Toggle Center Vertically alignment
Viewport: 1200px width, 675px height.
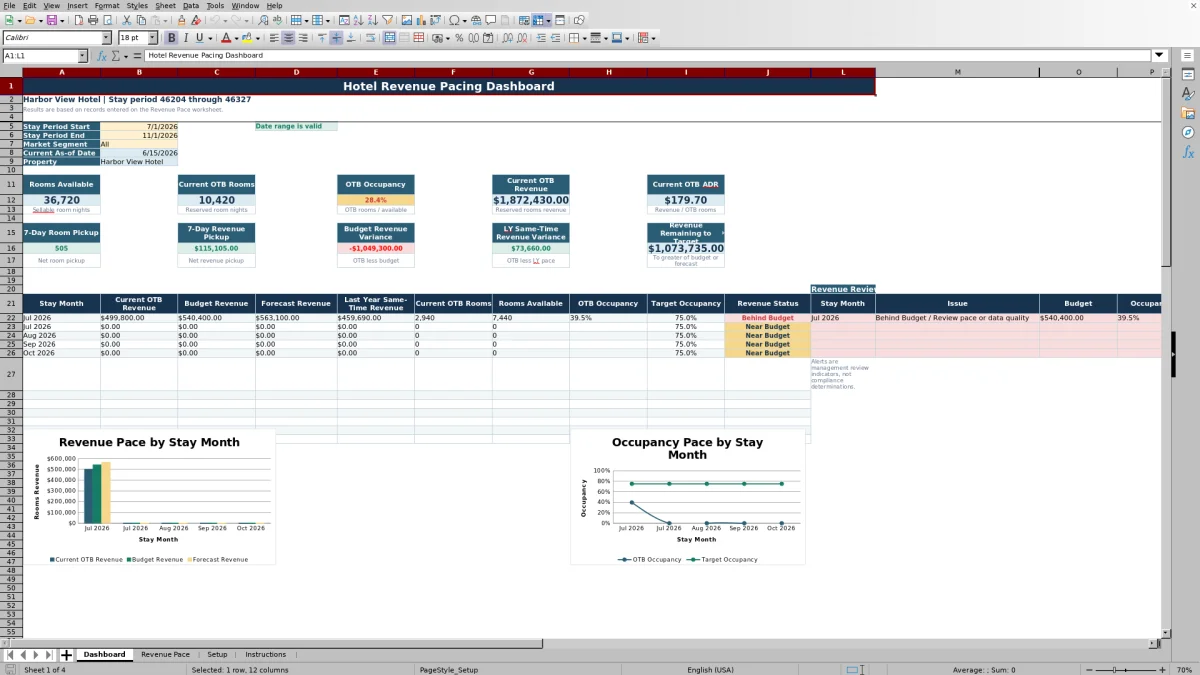[x=336, y=38]
